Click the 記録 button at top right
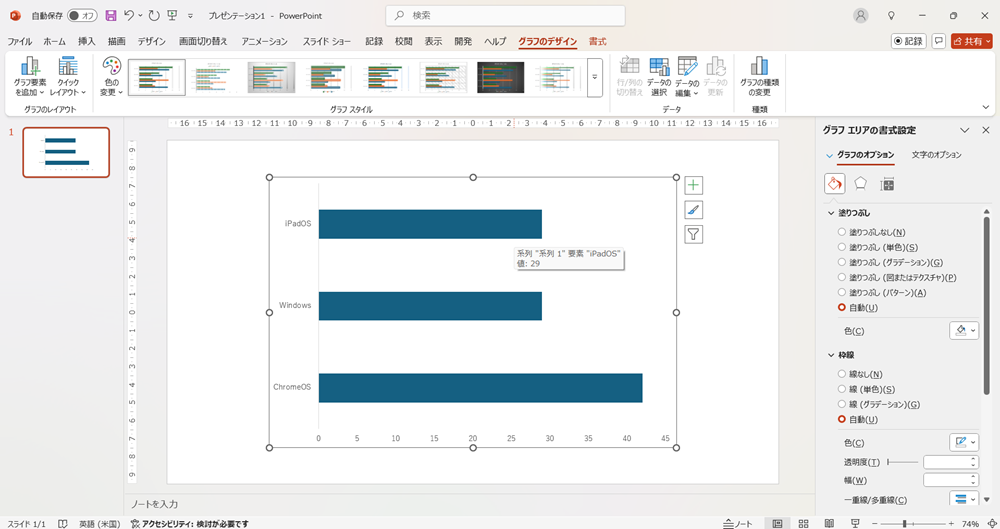The width and height of the screenshot is (1000, 529). tap(908, 41)
